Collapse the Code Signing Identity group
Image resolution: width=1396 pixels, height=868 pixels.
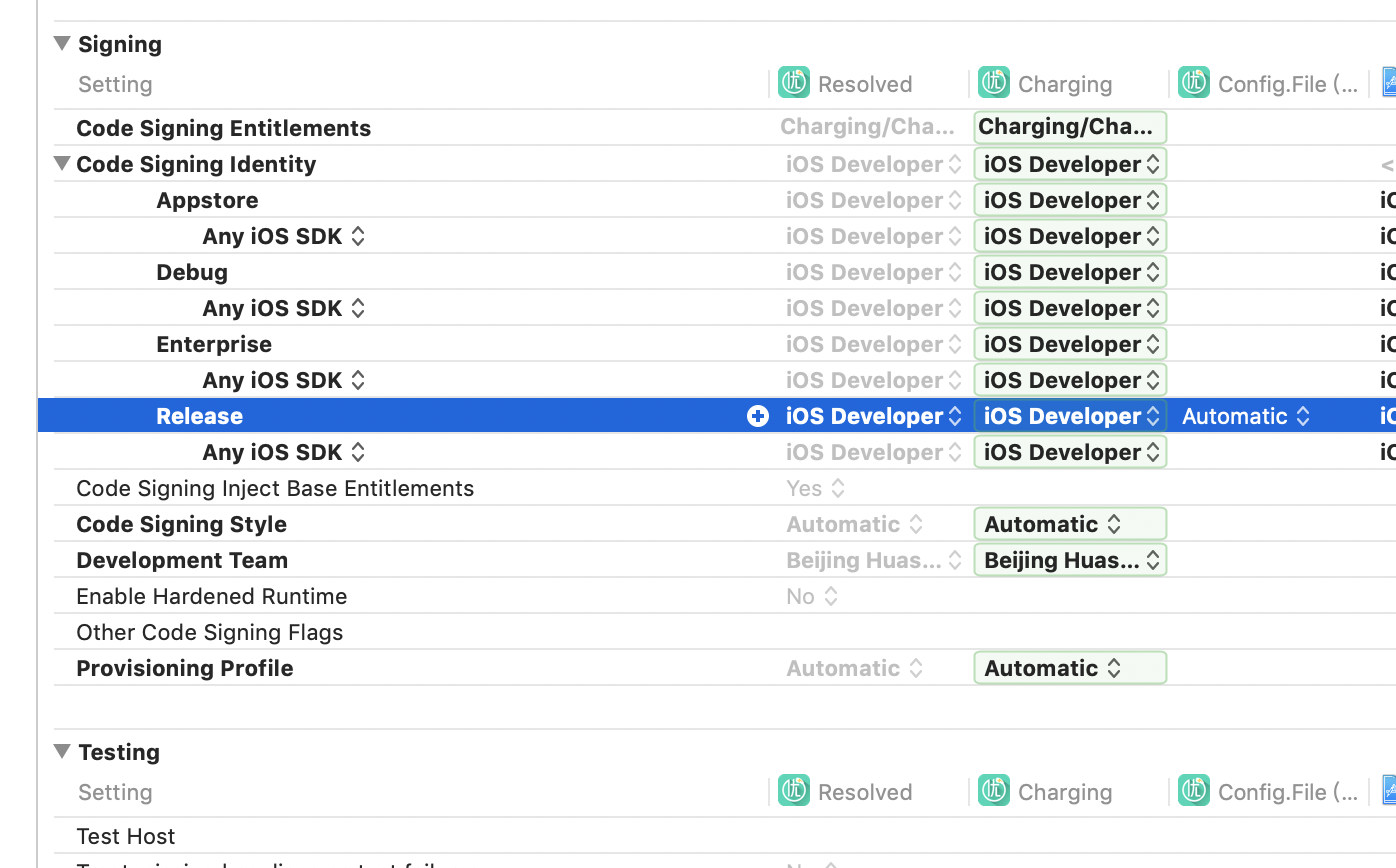click(62, 164)
